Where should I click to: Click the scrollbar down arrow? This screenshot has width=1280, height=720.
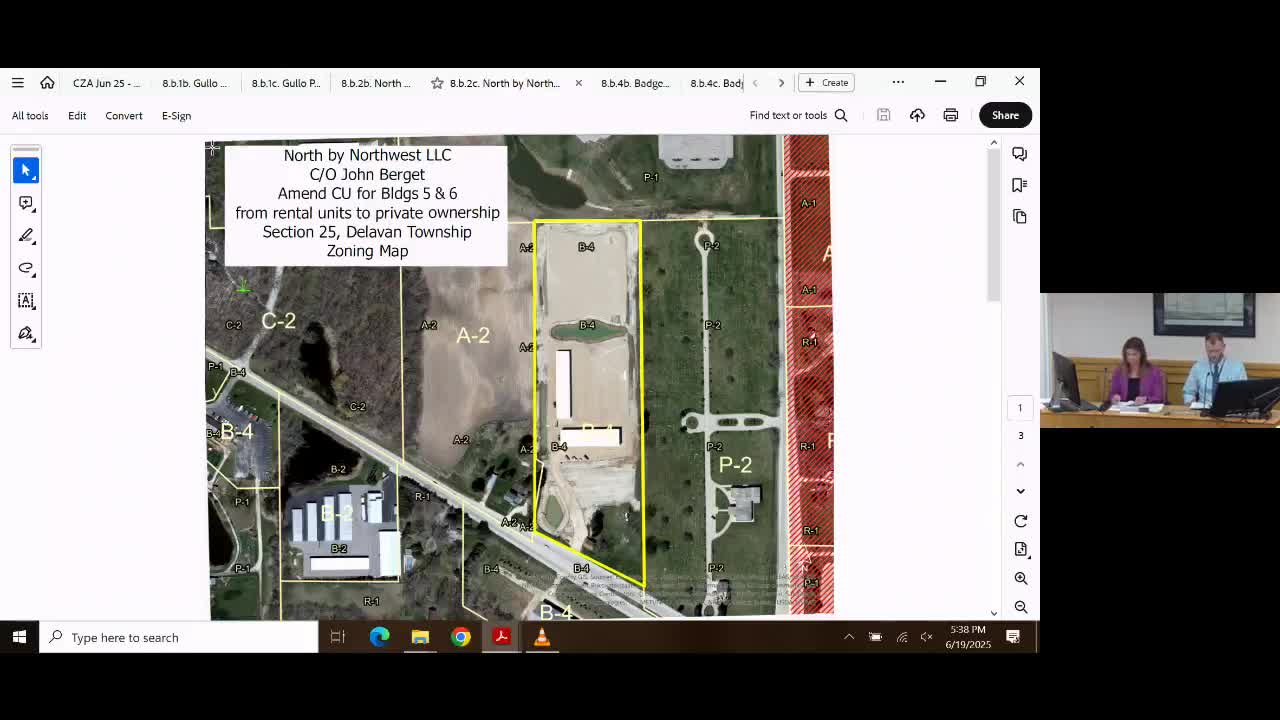993,613
